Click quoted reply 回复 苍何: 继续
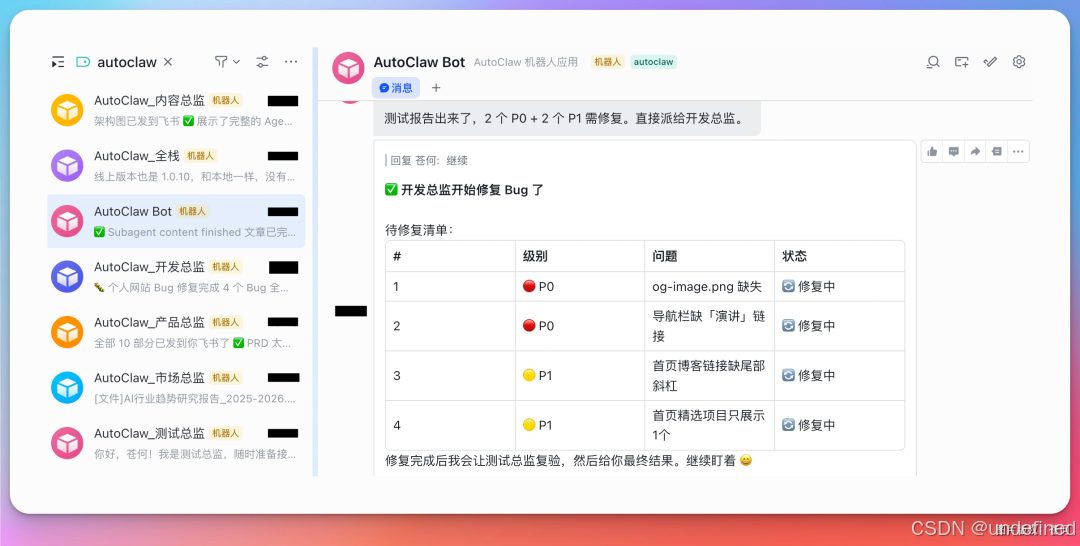The image size is (1080, 546). 427,160
